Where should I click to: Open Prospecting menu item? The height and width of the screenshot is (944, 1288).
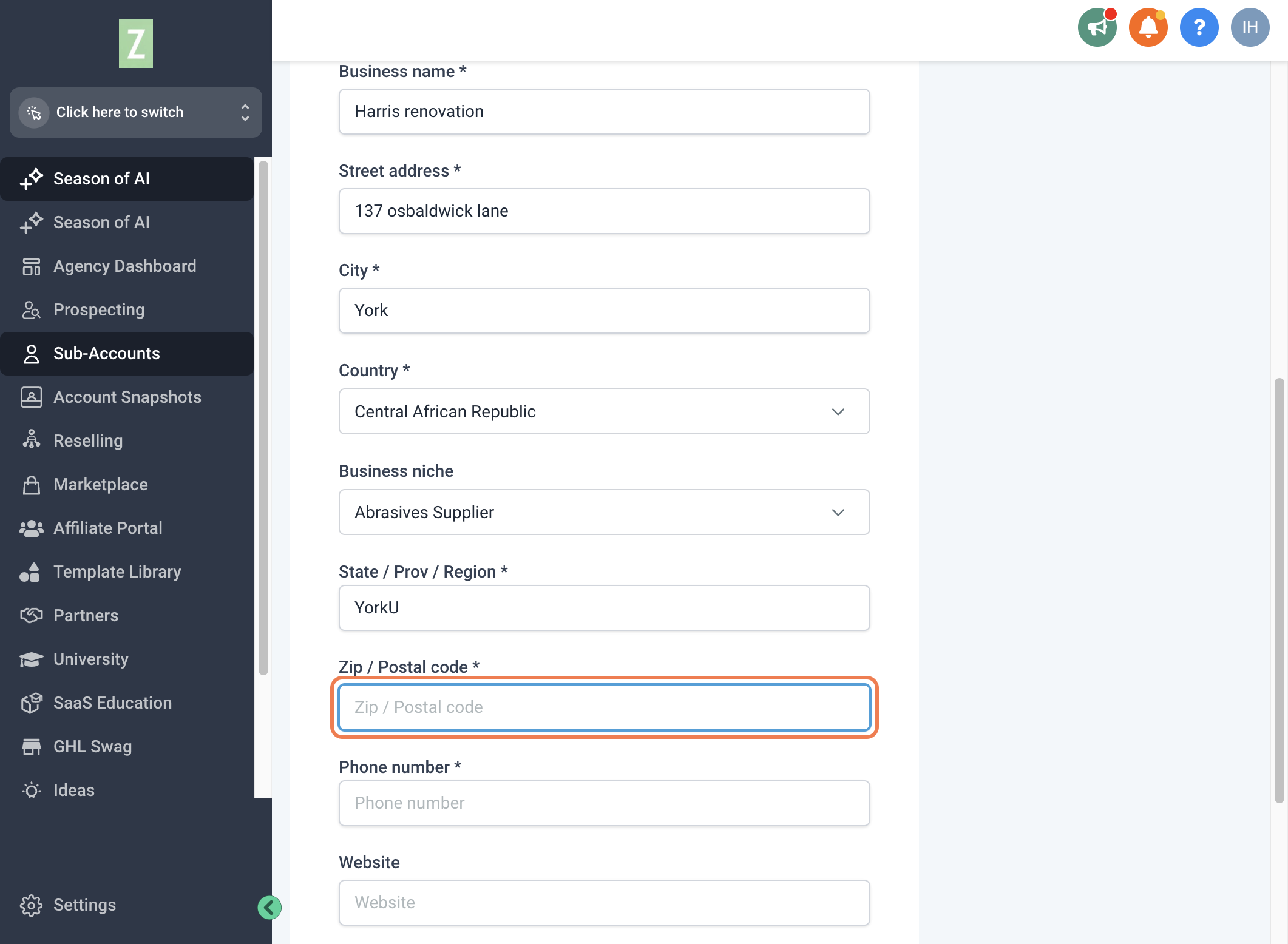[127, 310]
